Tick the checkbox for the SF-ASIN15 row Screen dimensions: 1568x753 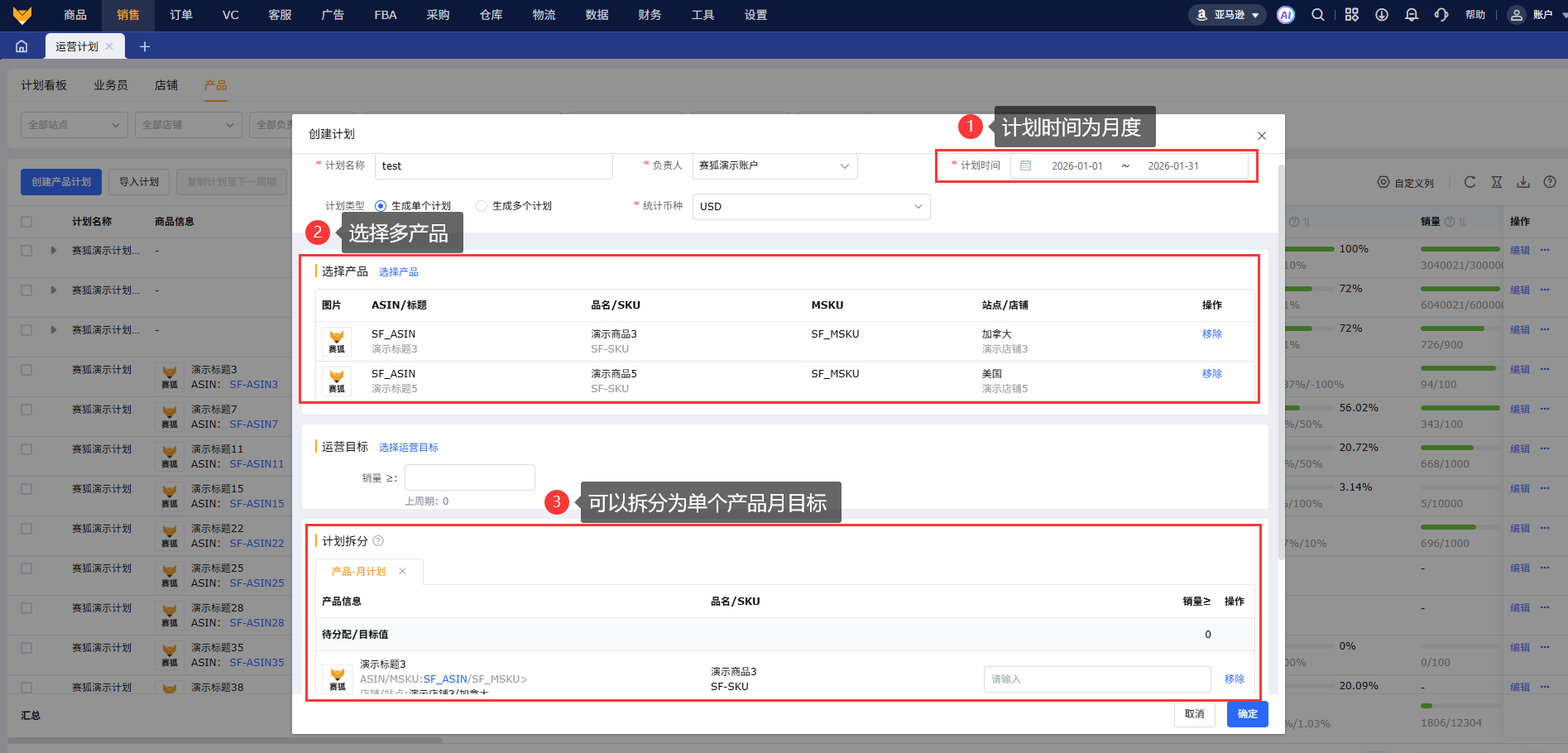(x=26, y=489)
